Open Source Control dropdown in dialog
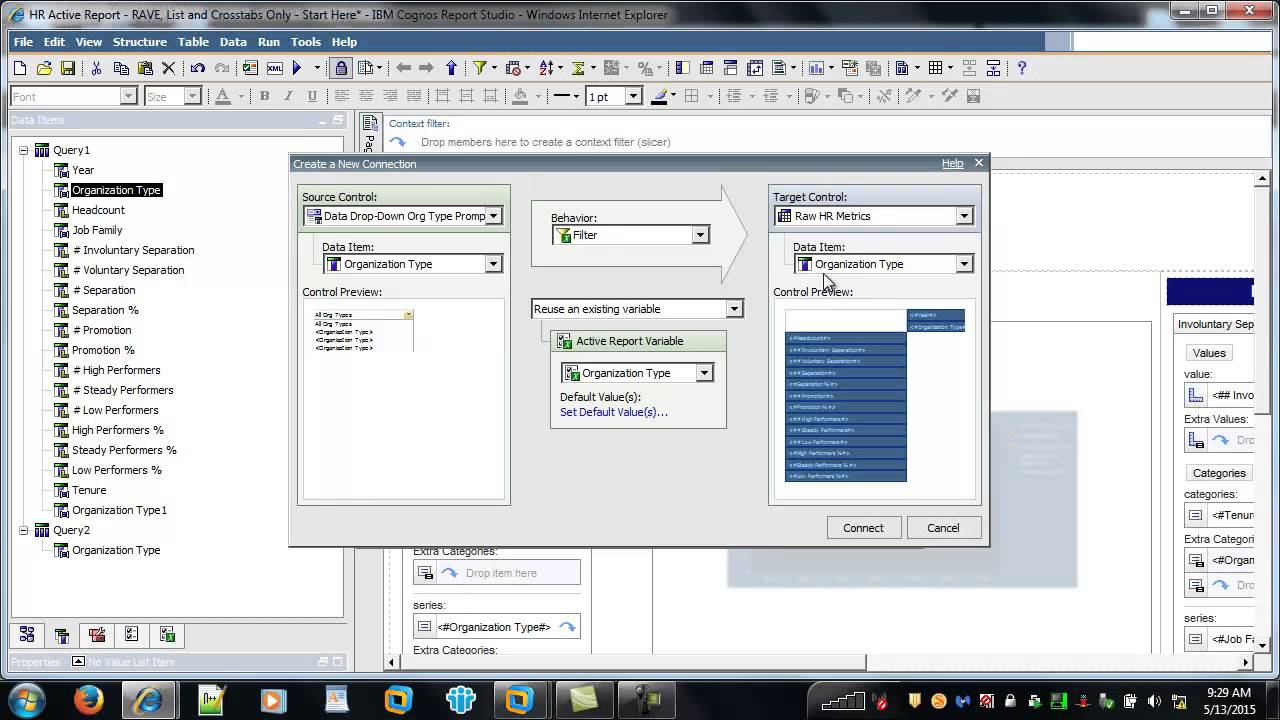1280x720 pixels. click(493, 216)
